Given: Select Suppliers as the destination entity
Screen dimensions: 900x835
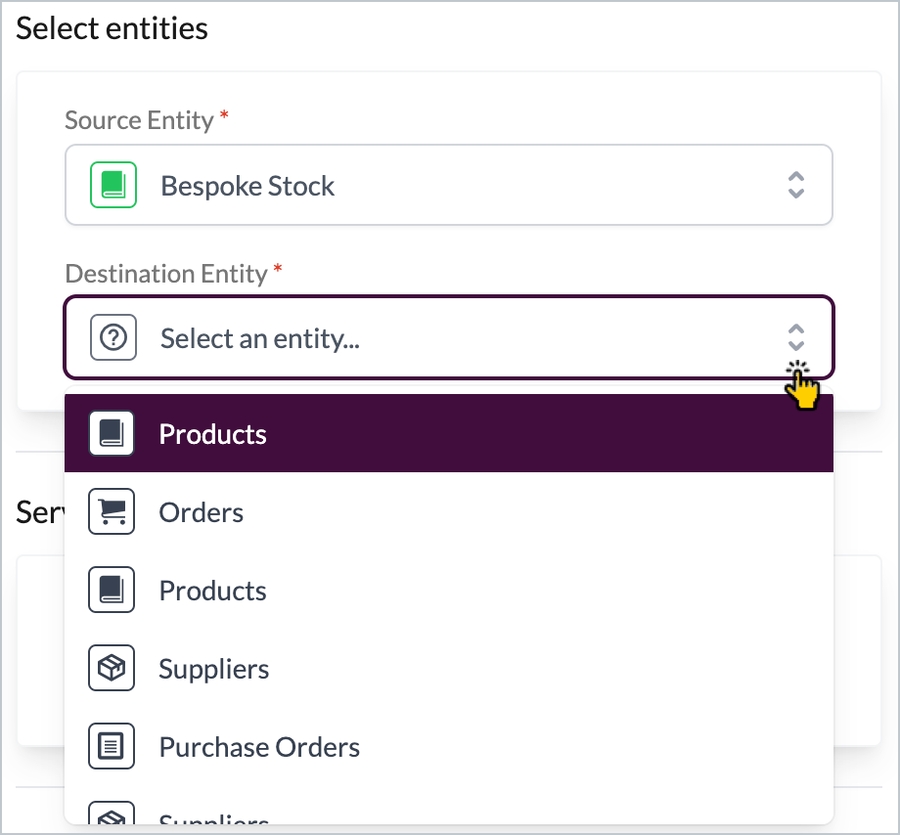Looking at the screenshot, I should click(x=214, y=669).
